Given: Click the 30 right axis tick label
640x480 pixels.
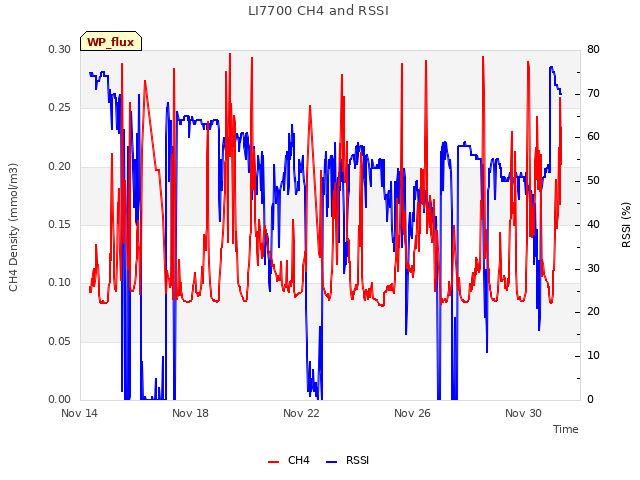Looking at the screenshot, I should 593,268.
